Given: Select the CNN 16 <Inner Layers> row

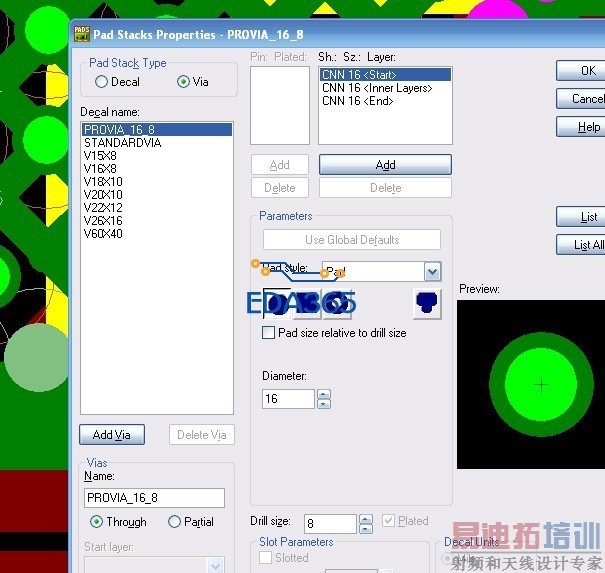Looking at the screenshot, I should 385,88.
